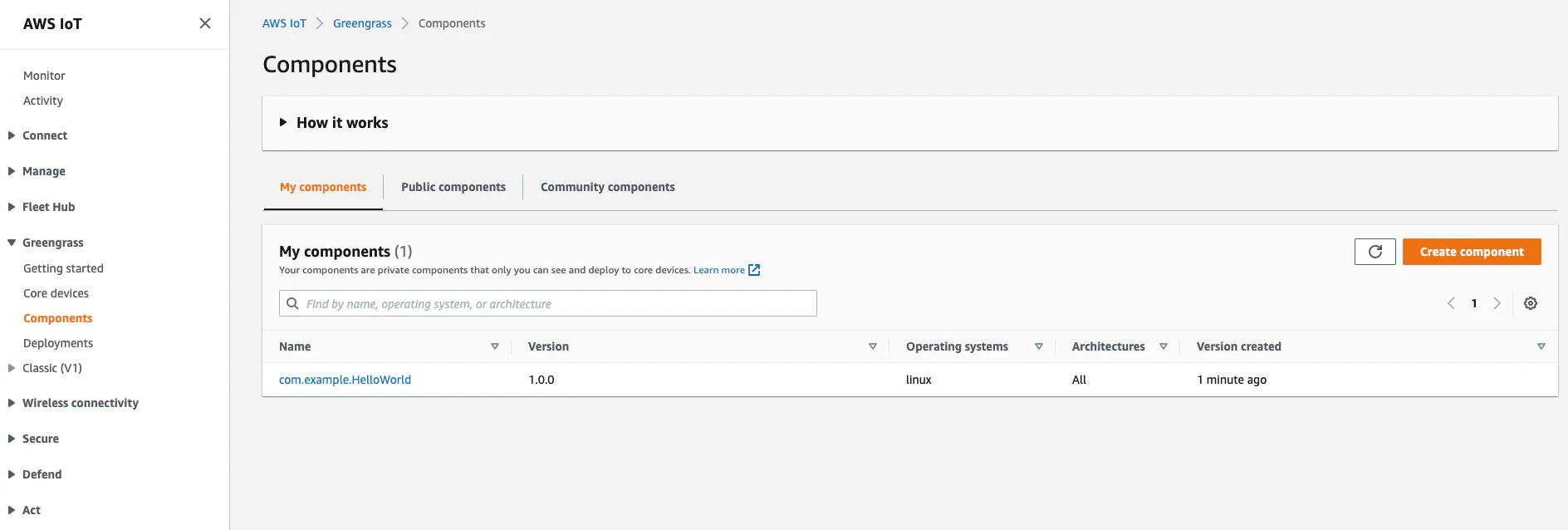Navigate to Greengrass breadcrumb
Screen dimensions: 1568x530
point(362,23)
